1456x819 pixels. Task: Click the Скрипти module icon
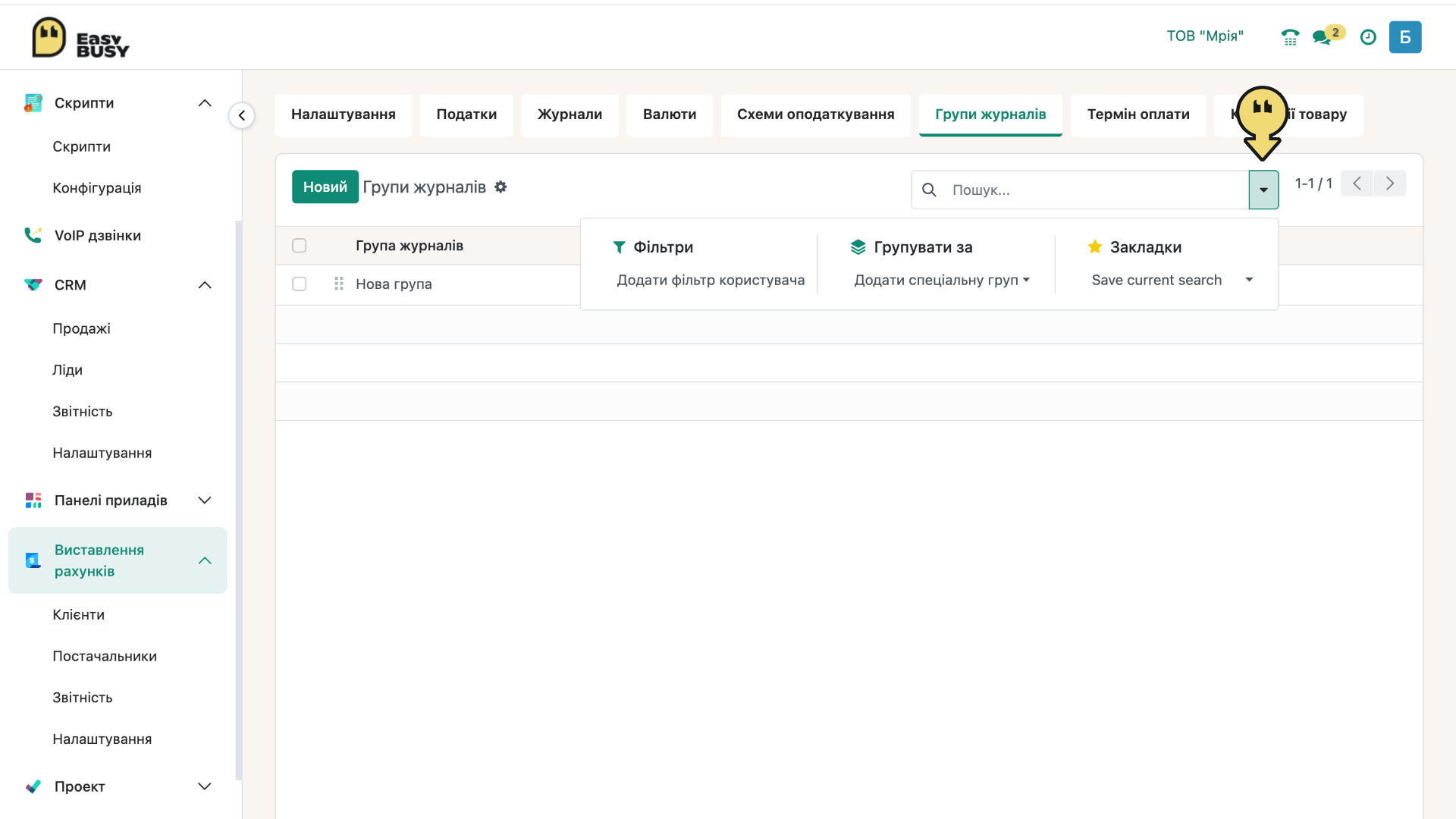(33, 103)
